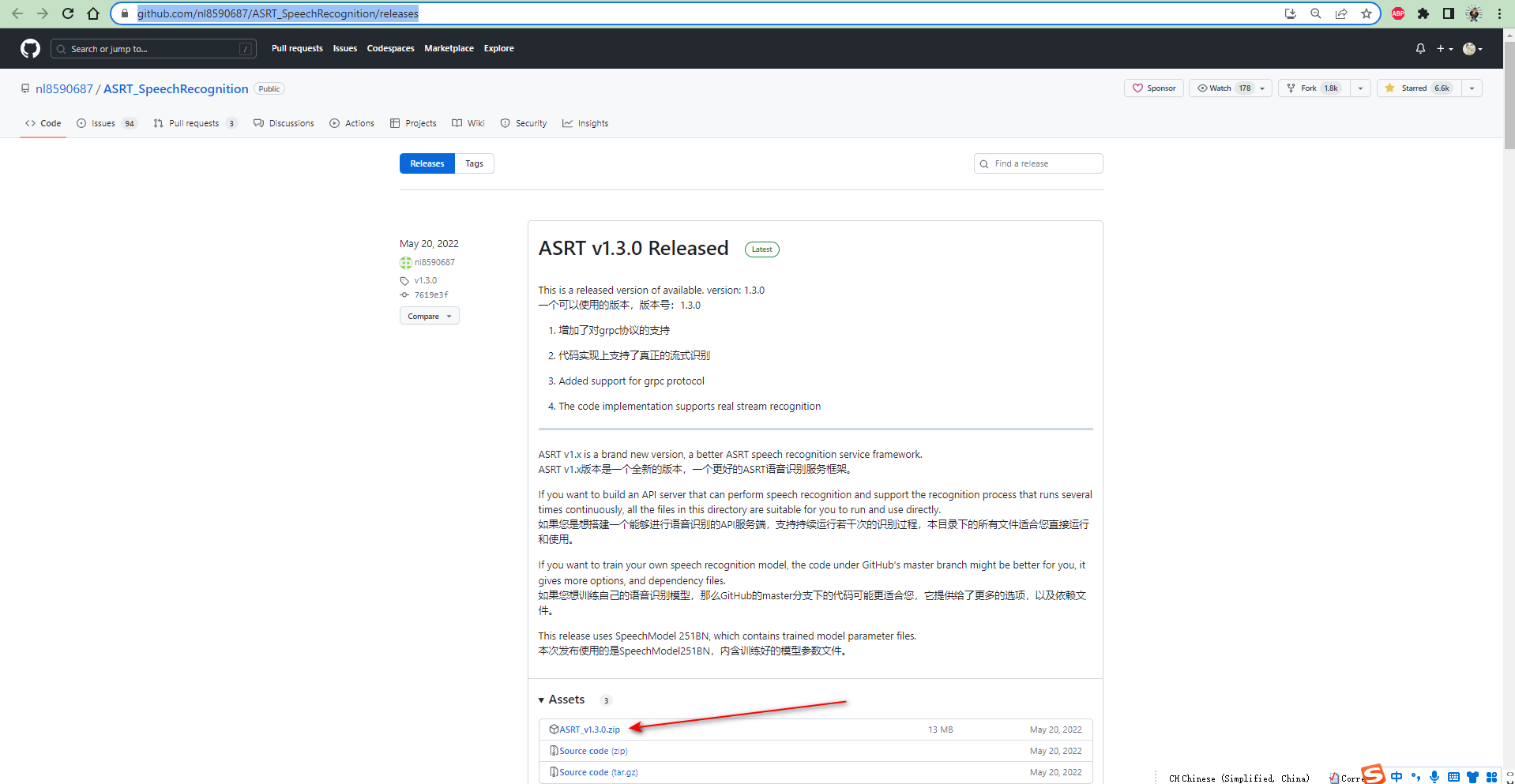The width and height of the screenshot is (1515, 784).
Task: Download Source code (zip)
Action: click(593, 751)
